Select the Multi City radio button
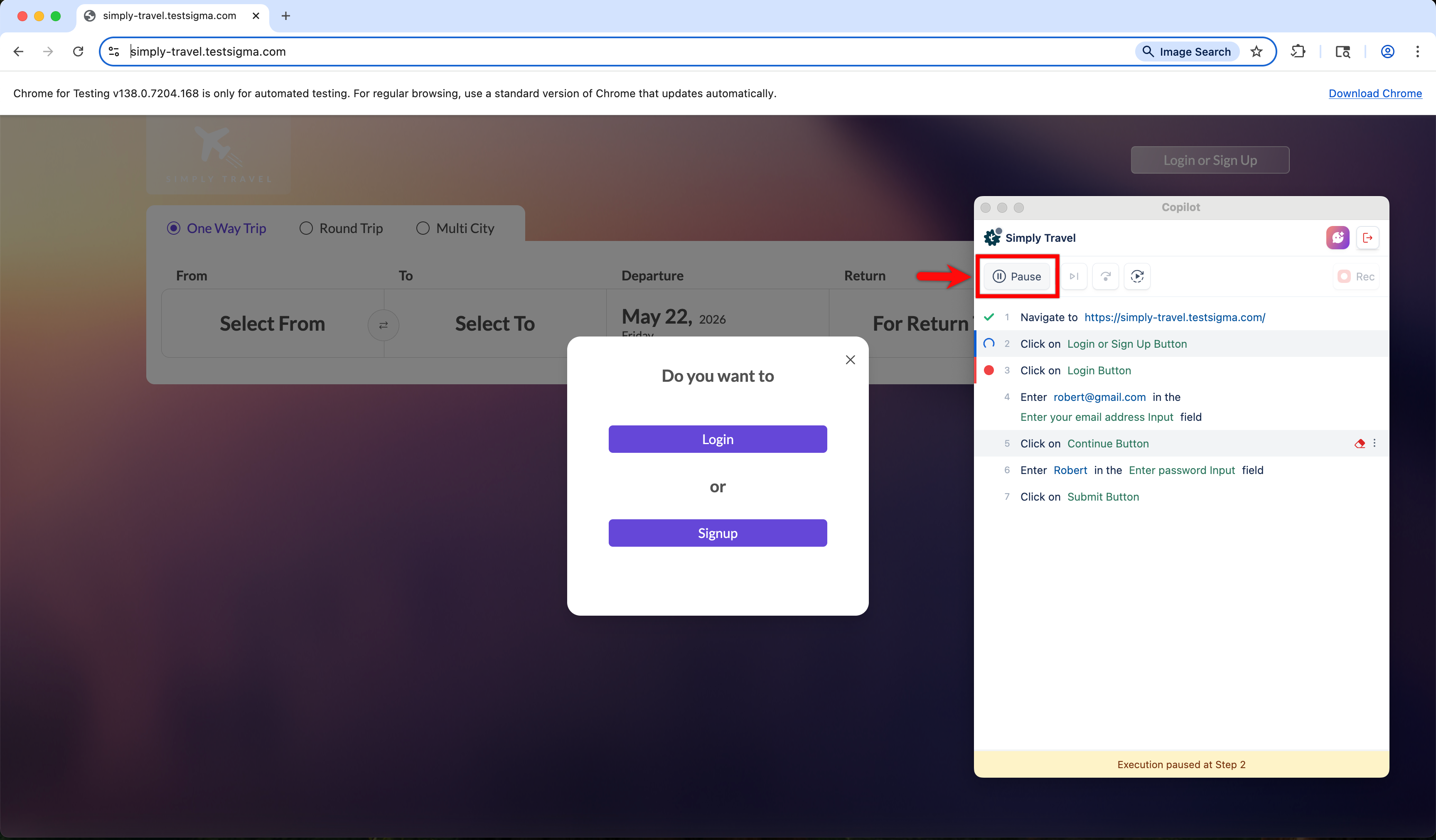This screenshot has height=840, width=1436. (x=423, y=228)
